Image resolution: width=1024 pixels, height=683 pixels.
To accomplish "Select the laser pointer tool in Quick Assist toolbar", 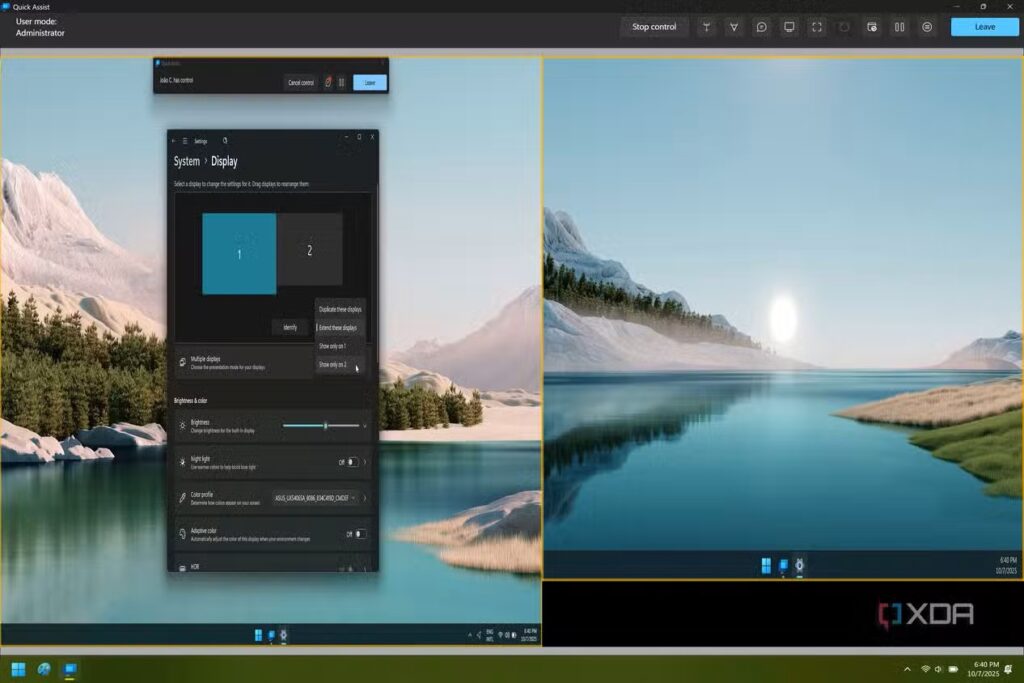I will pos(706,27).
